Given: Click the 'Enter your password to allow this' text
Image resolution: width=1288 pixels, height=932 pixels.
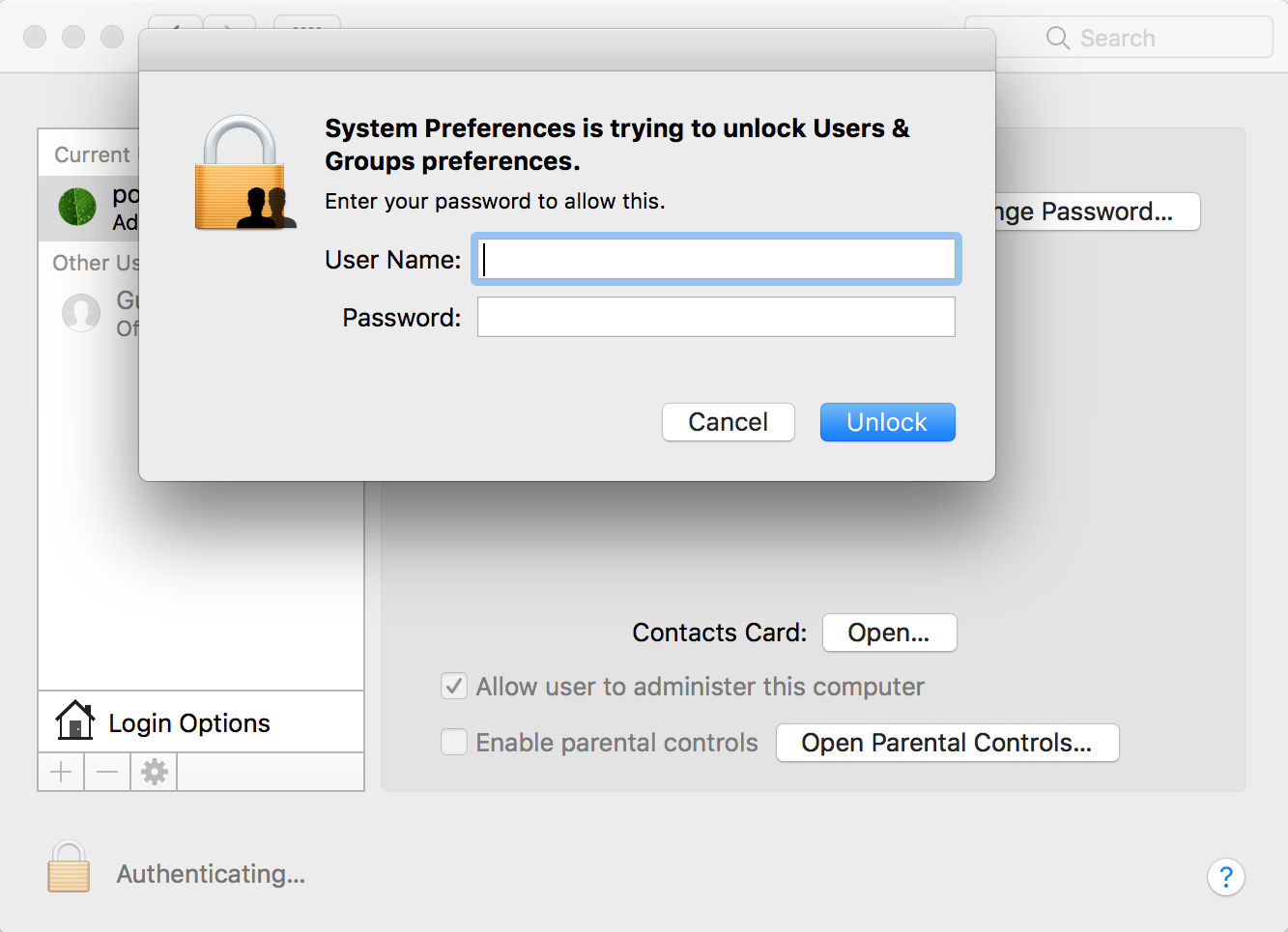Looking at the screenshot, I should 495,201.
